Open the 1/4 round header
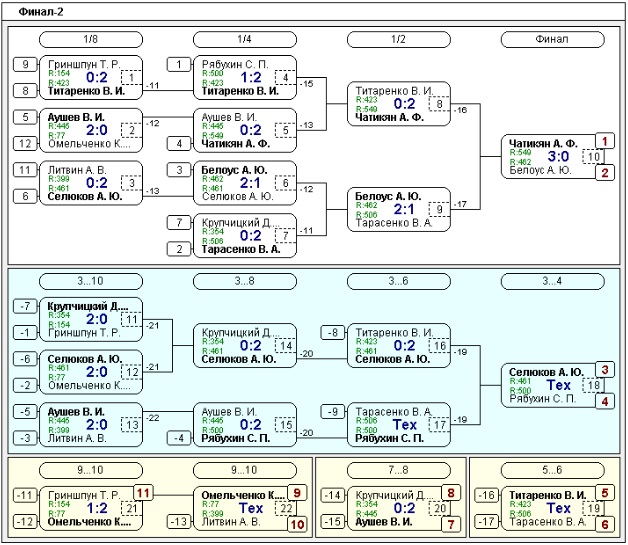Viewport: 628px width, 545px height. pos(245,39)
